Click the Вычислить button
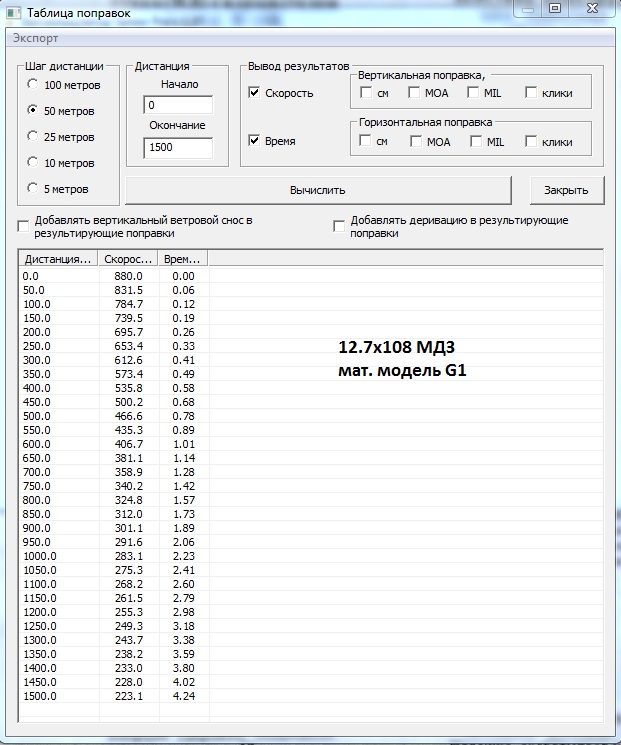 click(x=318, y=190)
